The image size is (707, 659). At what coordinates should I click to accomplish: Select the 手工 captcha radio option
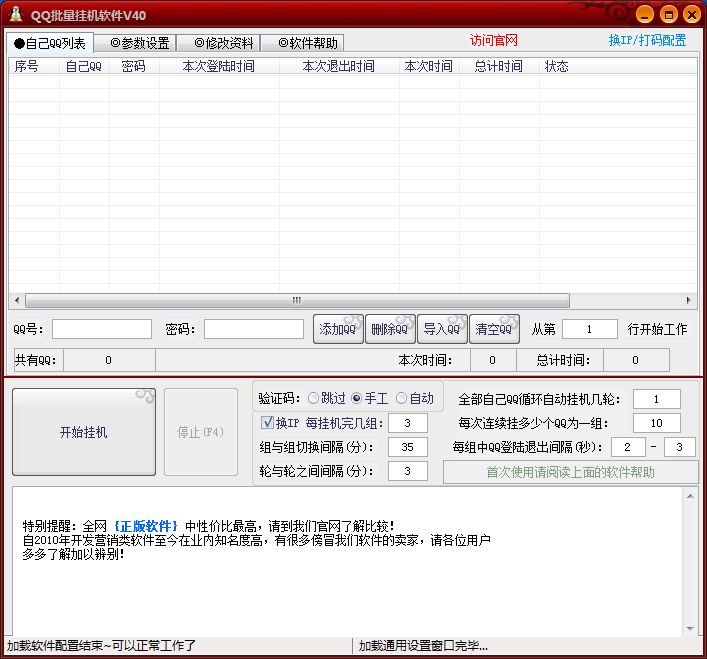(x=370, y=398)
